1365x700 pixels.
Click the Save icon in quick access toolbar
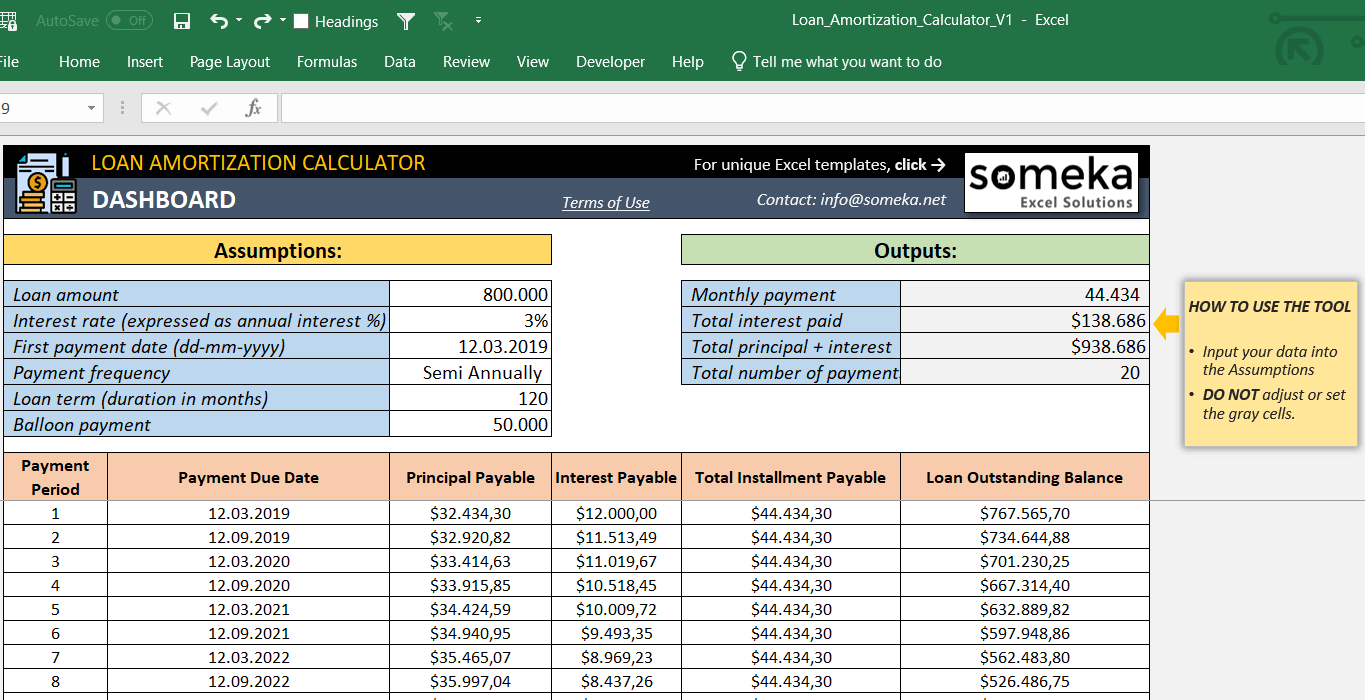click(x=182, y=21)
